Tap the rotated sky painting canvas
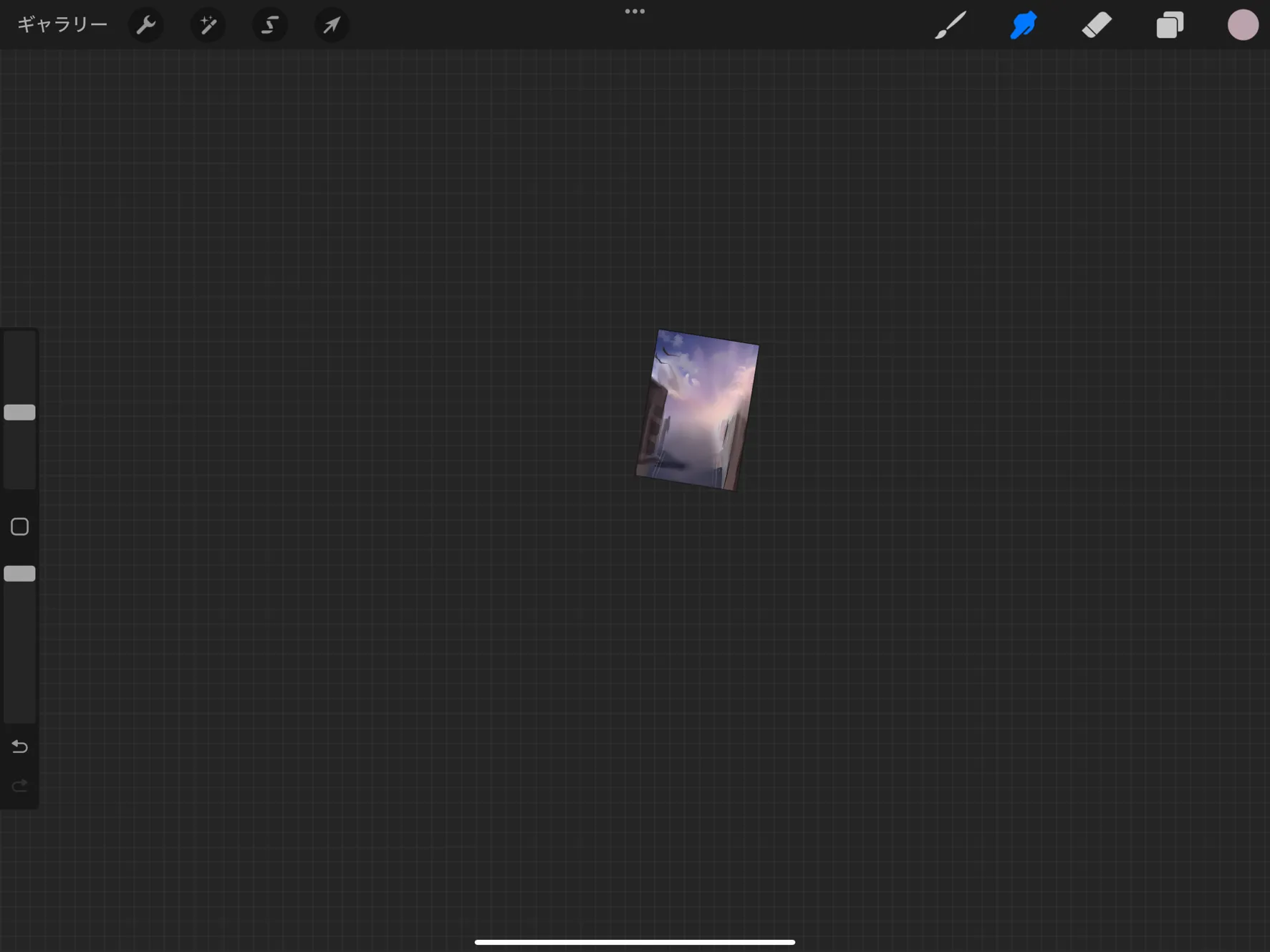The width and height of the screenshot is (1270, 952). [698, 410]
